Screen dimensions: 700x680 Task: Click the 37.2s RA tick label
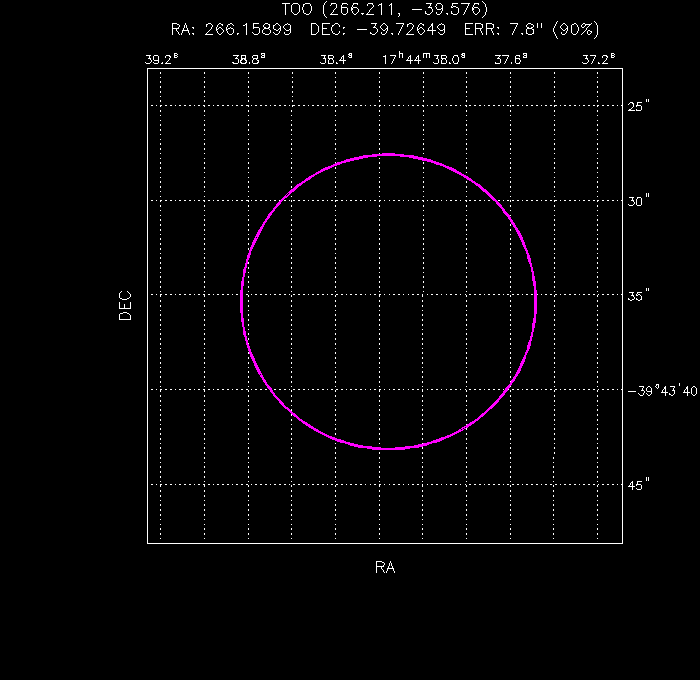click(598, 59)
